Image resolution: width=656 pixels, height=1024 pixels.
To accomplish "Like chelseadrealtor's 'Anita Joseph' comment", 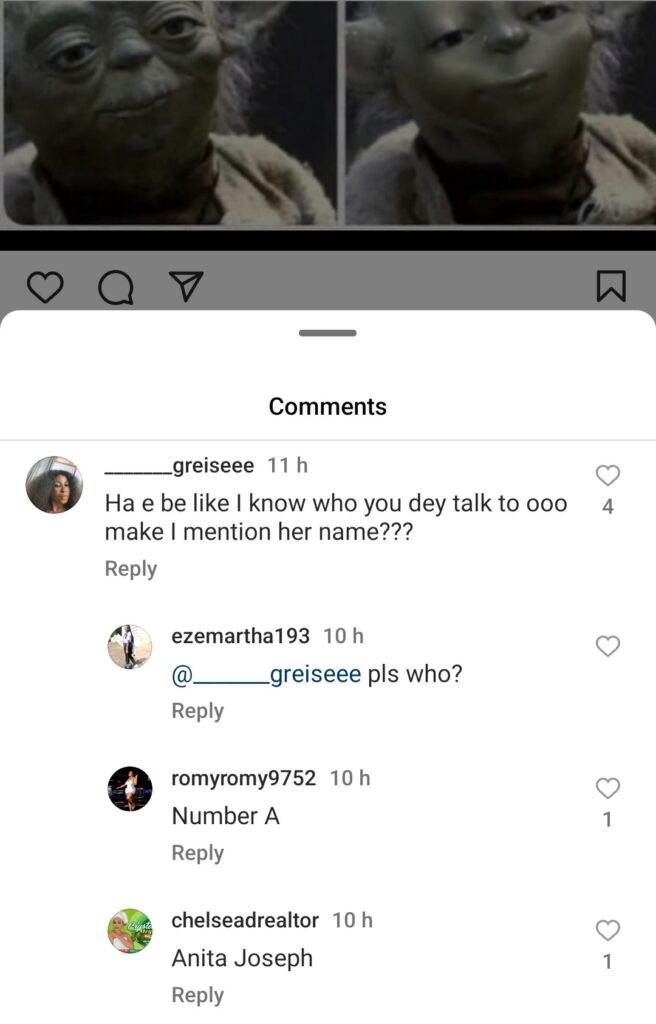I will pos(608,931).
